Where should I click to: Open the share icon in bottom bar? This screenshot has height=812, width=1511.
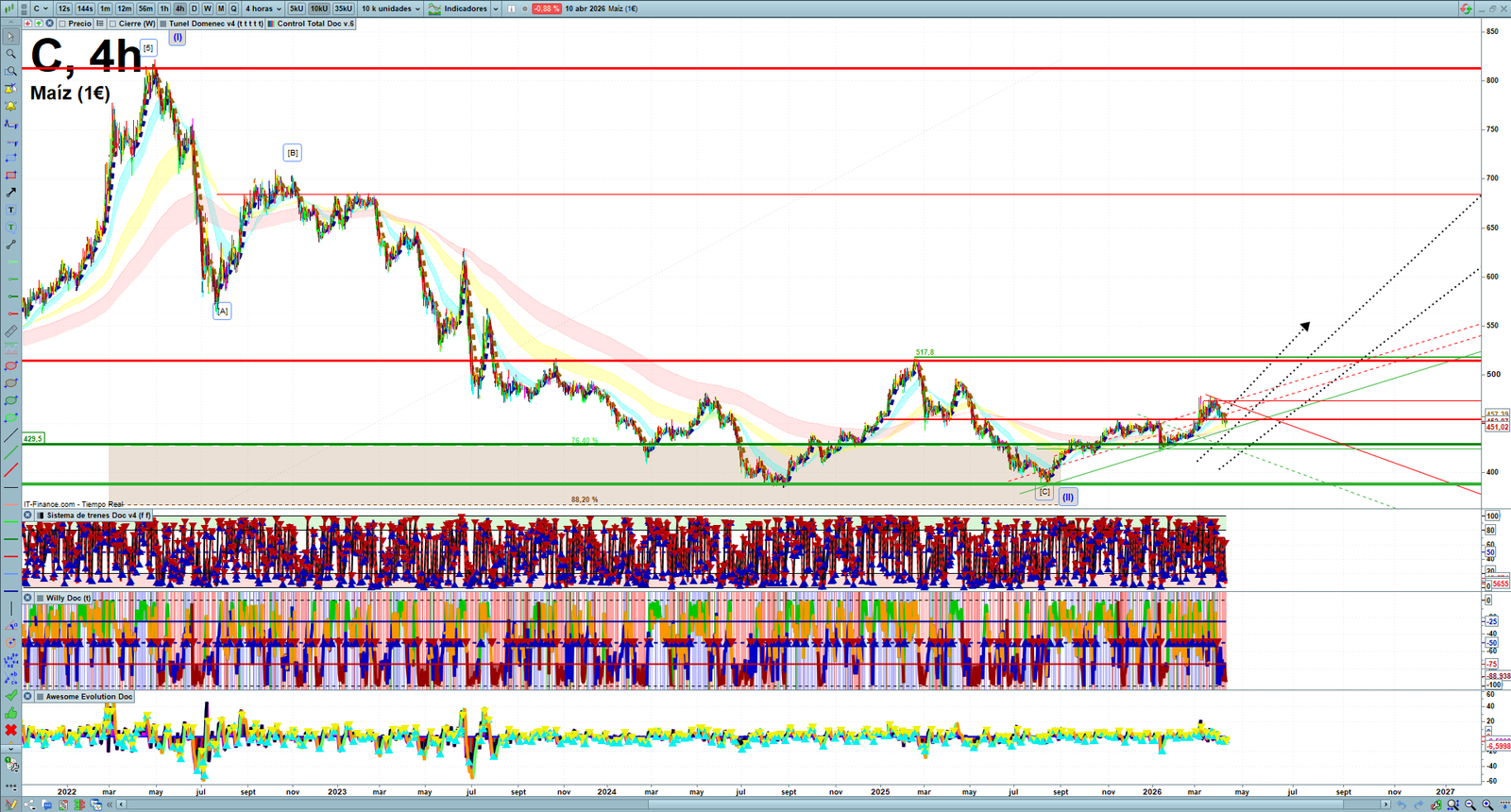pyautogui.click(x=30, y=804)
